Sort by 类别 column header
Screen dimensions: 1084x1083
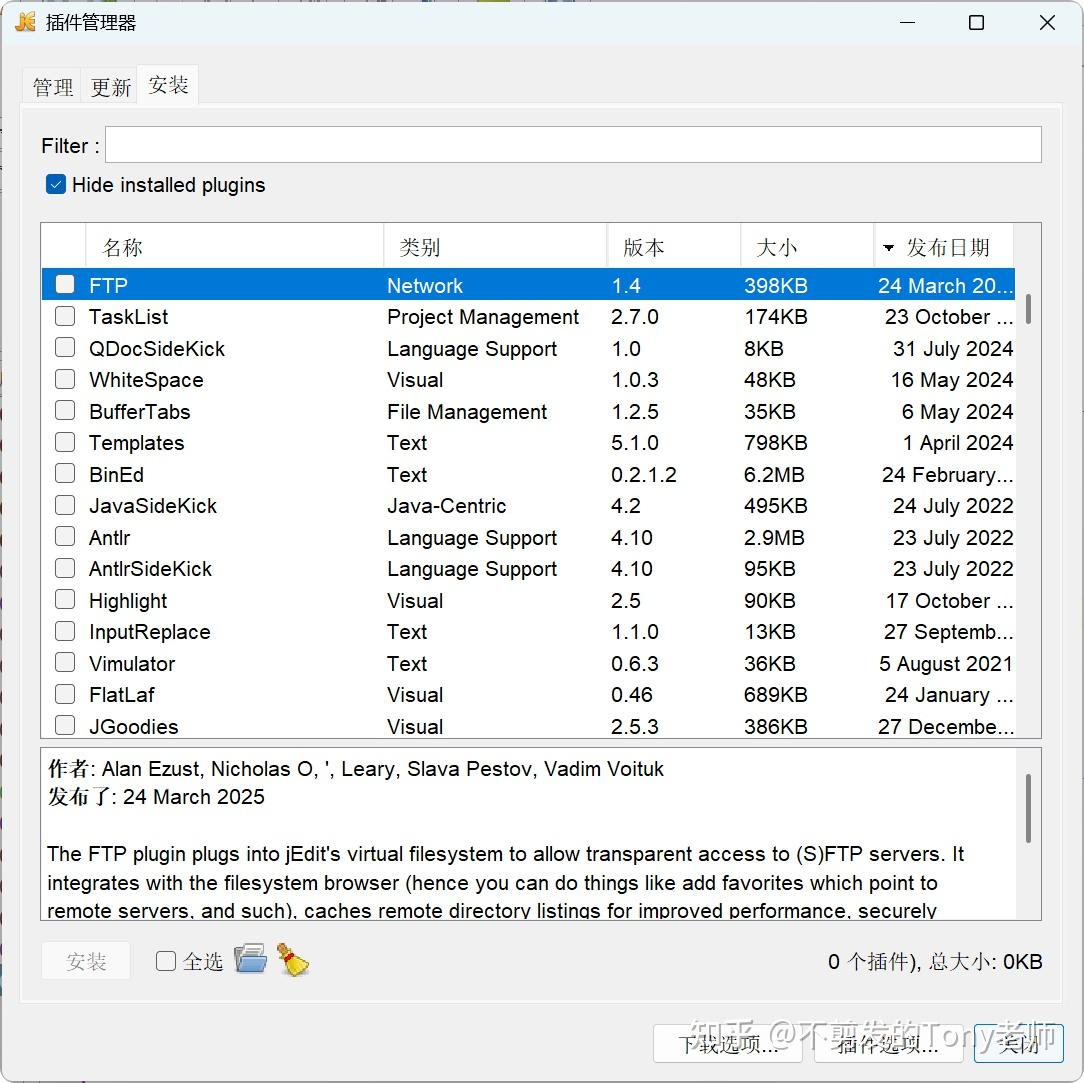tap(495, 247)
